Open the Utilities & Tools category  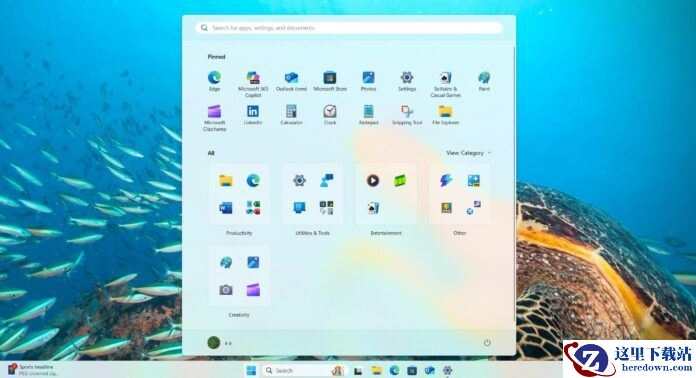point(312,194)
